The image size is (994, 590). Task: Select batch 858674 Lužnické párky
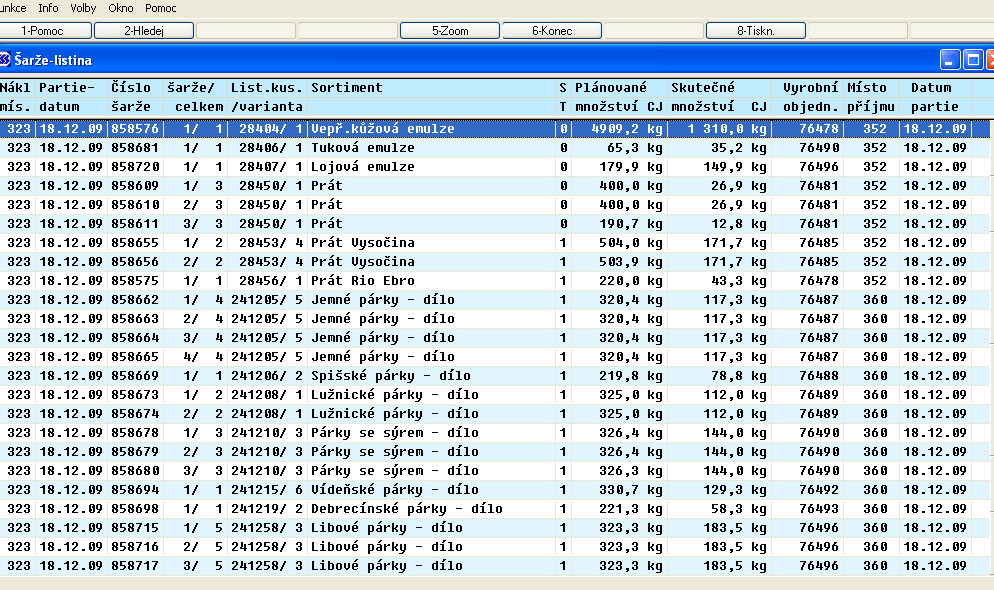pyautogui.click(x=494, y=414)
